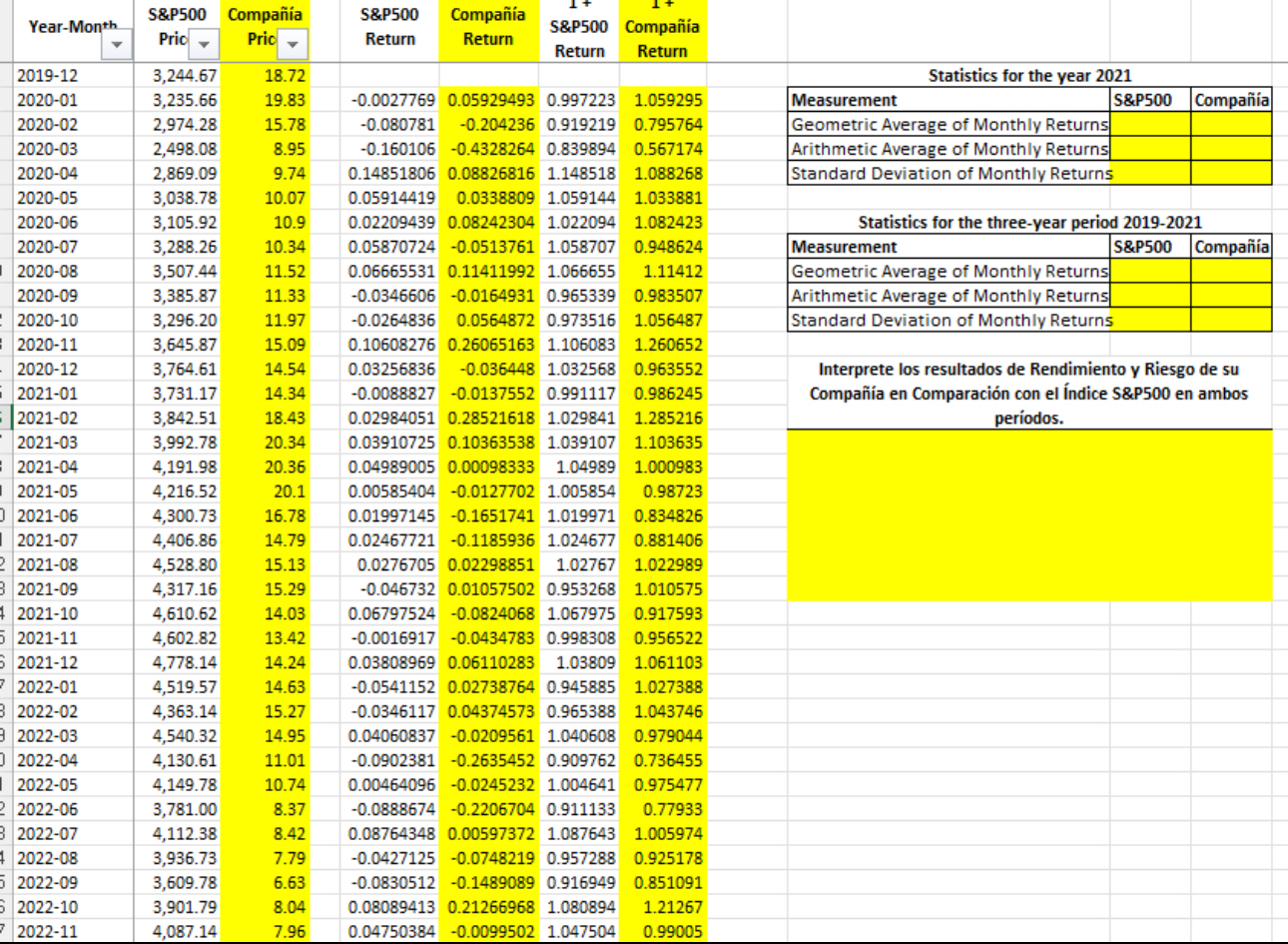The height and width of the screenshot is (944, 1288).
Task: Select the 2021 Geometric Average label
Action: tap(949, 124)
